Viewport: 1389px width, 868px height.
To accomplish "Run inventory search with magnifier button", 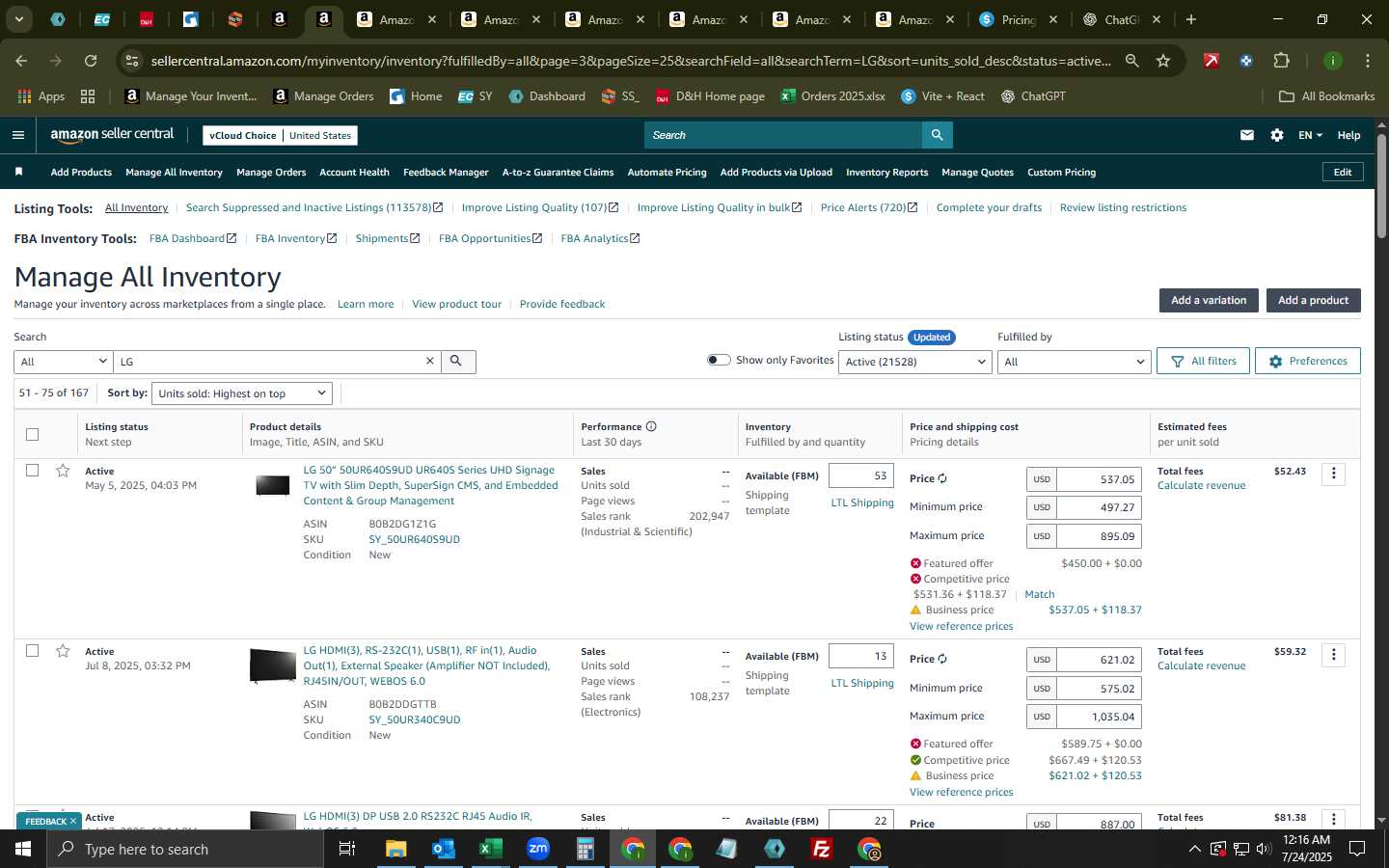I will click(x=457, y=361).
